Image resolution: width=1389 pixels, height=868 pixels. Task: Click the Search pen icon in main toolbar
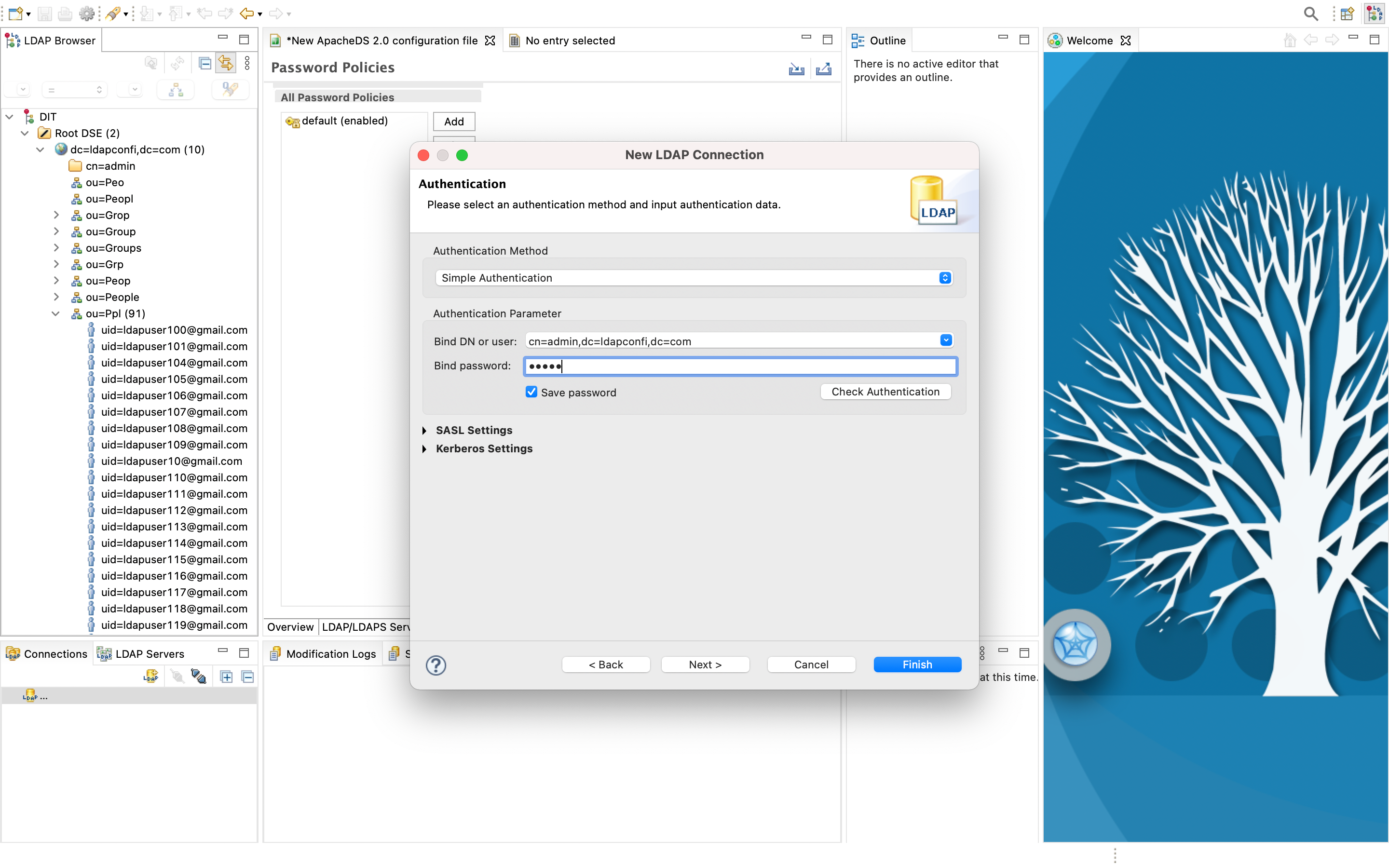coord(113,13)
